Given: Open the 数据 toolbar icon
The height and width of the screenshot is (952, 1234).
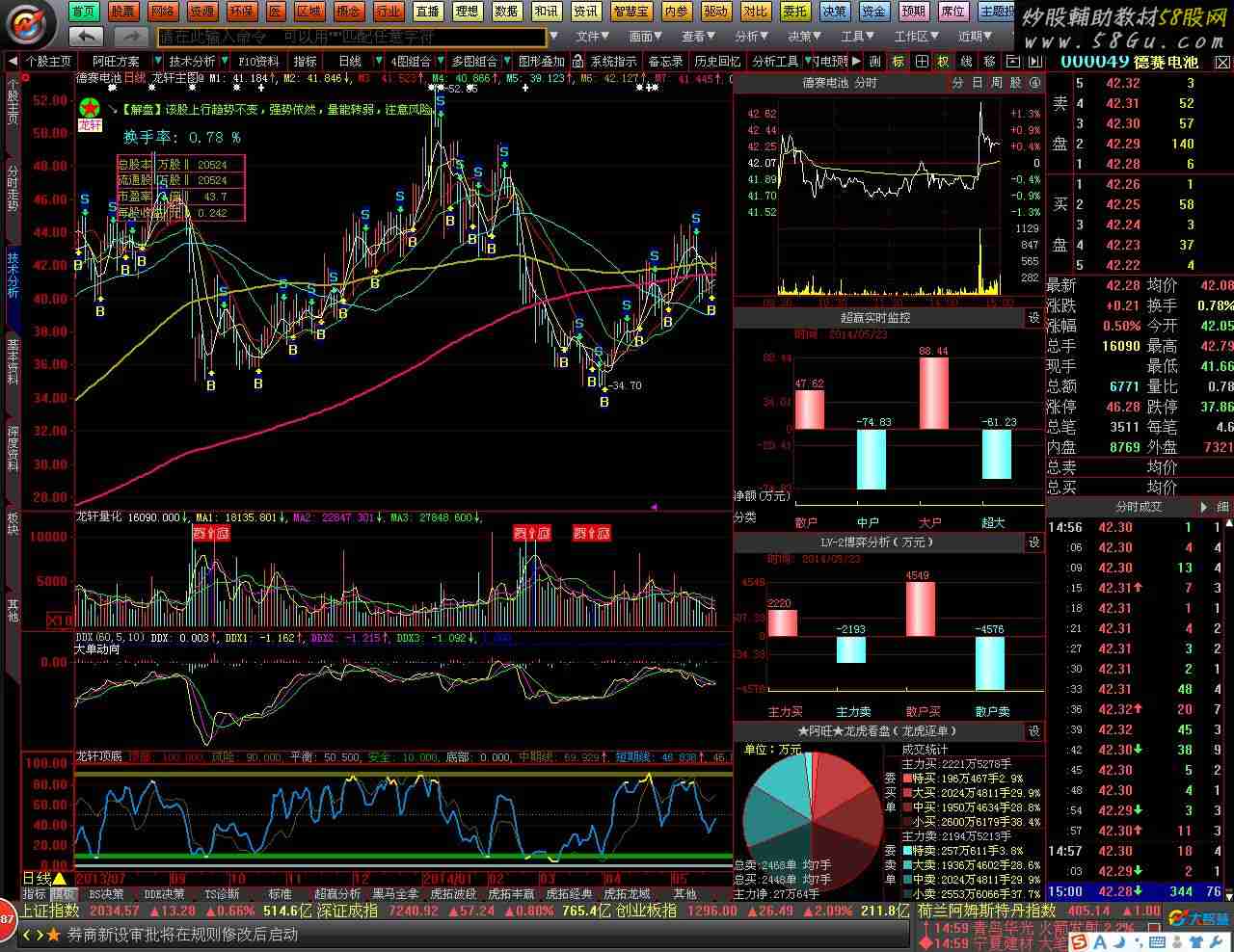Looking at the screenshot, I should pos(507,12).
